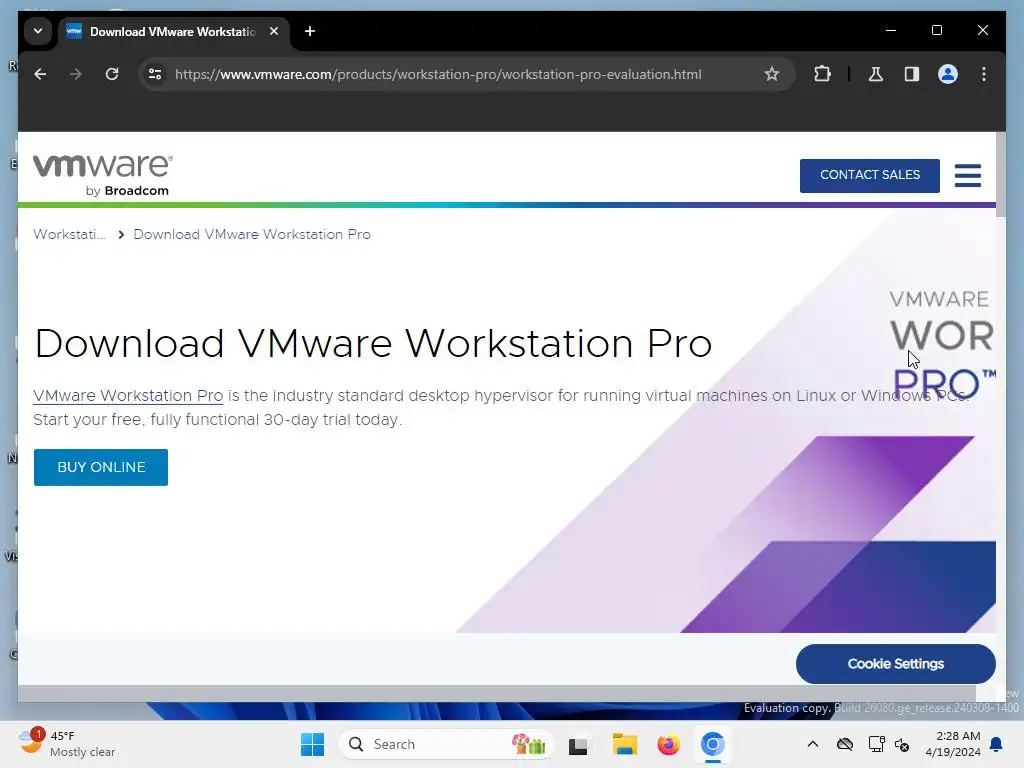Open the clock showing 2:28 AM
This screenshot has width=1024, height=768.
(x=953, y=744)
